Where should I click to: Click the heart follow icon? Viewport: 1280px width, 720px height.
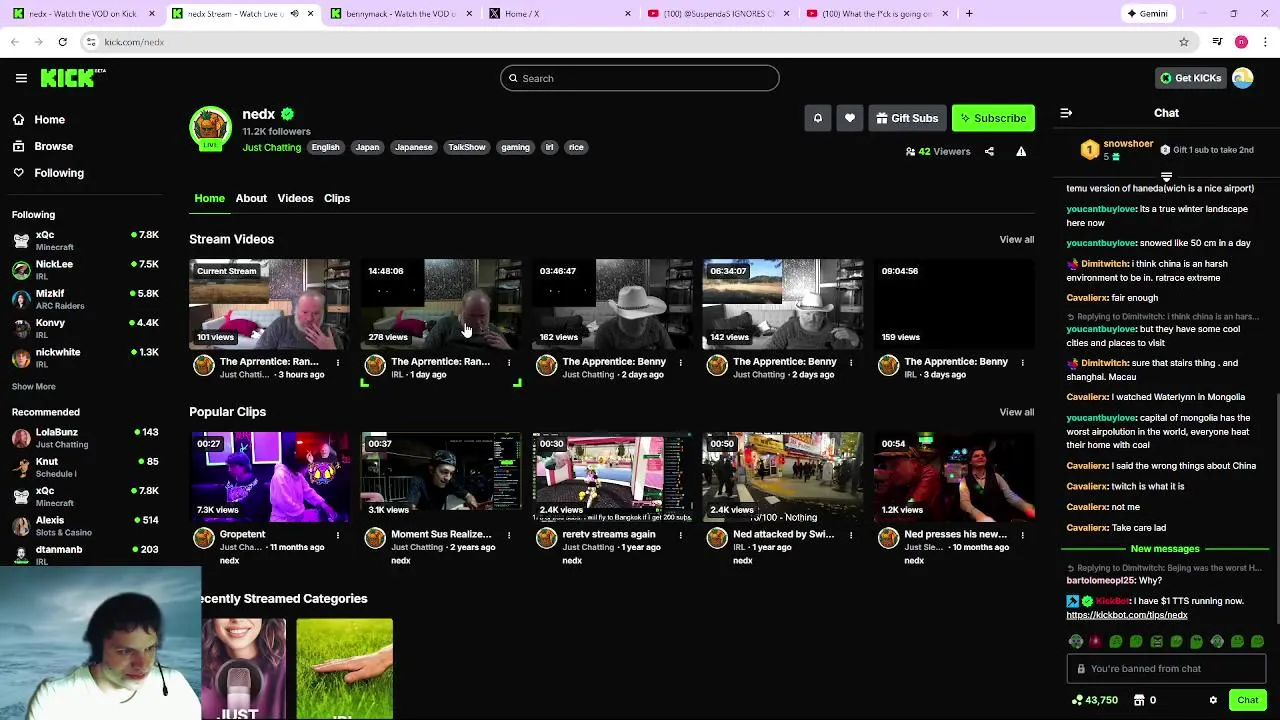pyautogui.click(x=850, y=118)
